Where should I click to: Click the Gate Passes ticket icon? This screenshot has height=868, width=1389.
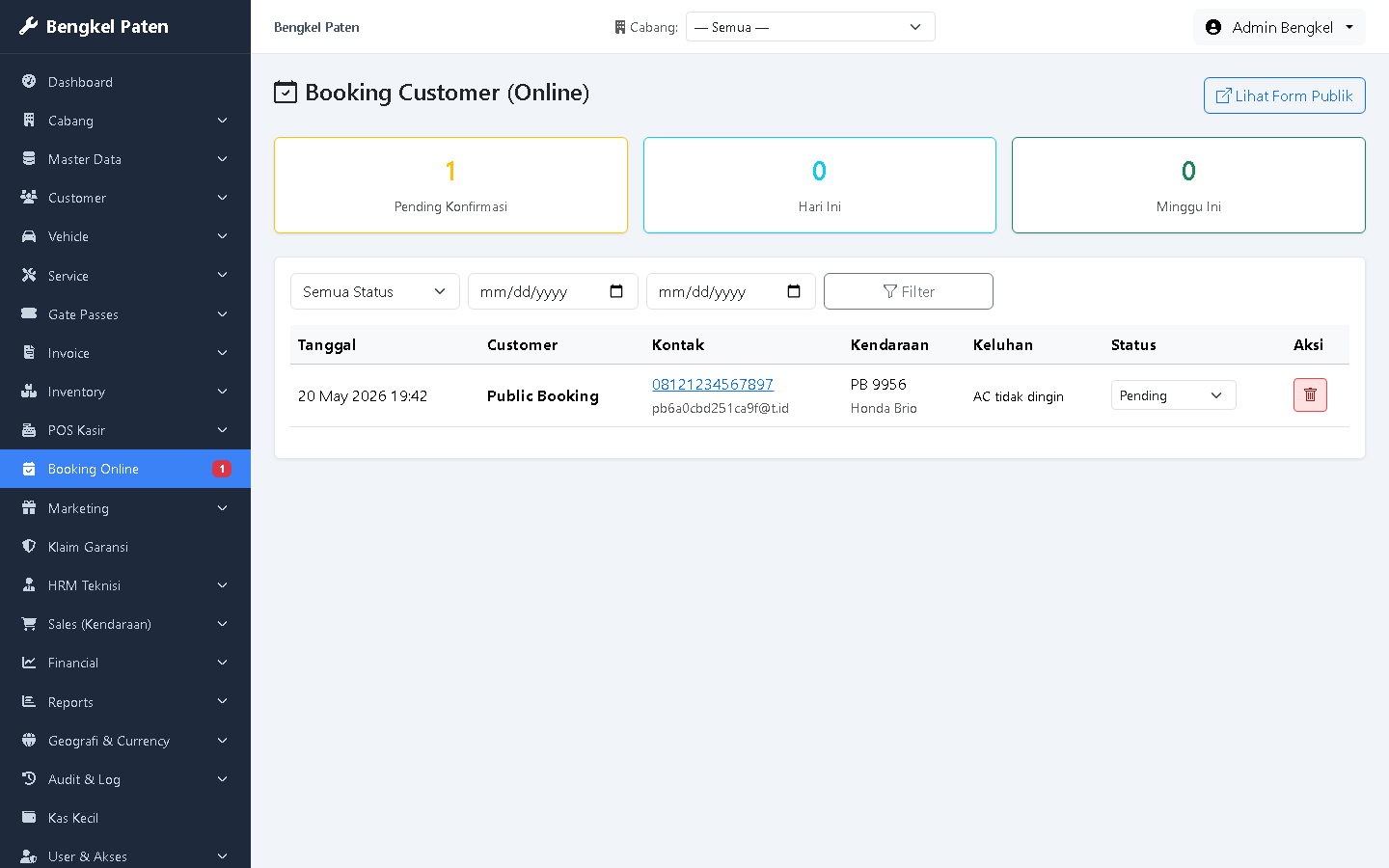[29, 314]
